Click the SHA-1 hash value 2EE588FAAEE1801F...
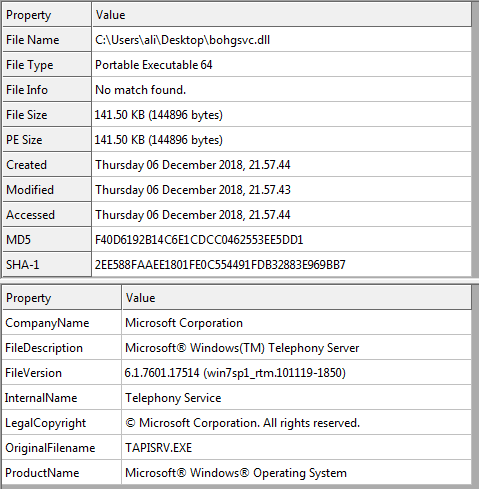 220,265
